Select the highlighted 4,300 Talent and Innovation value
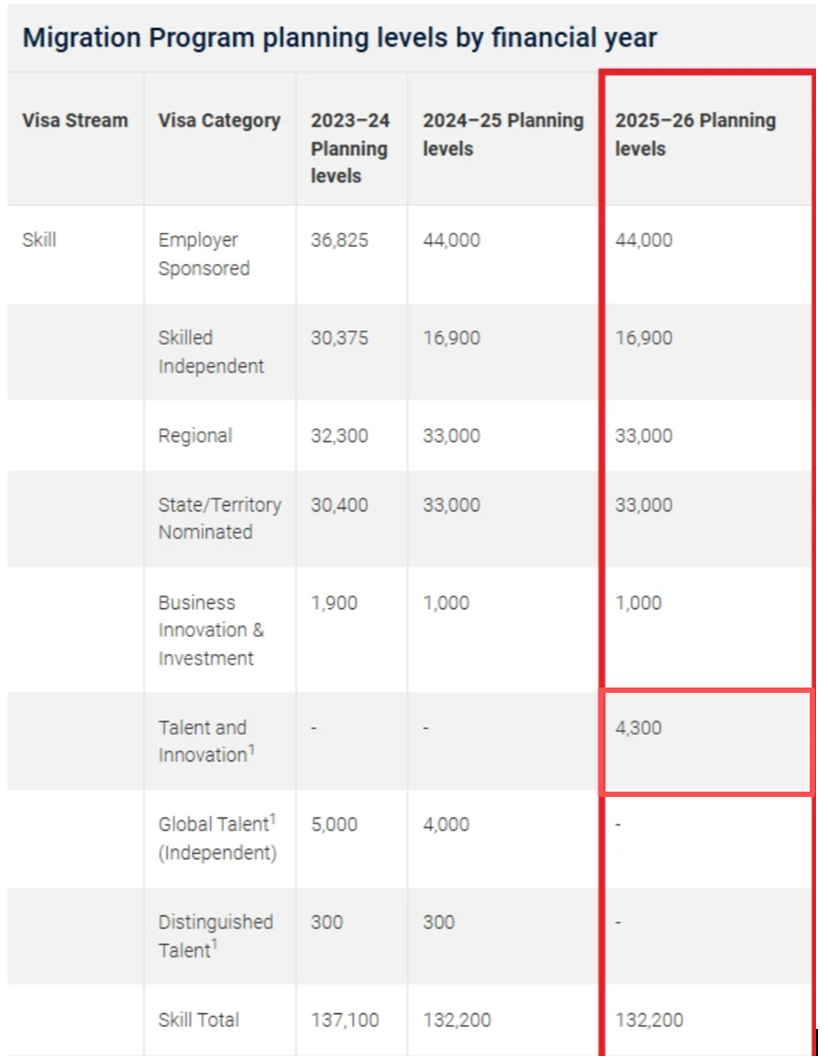Image resolution: width=828 pixels, height=1060 pixels. [639, 728]
